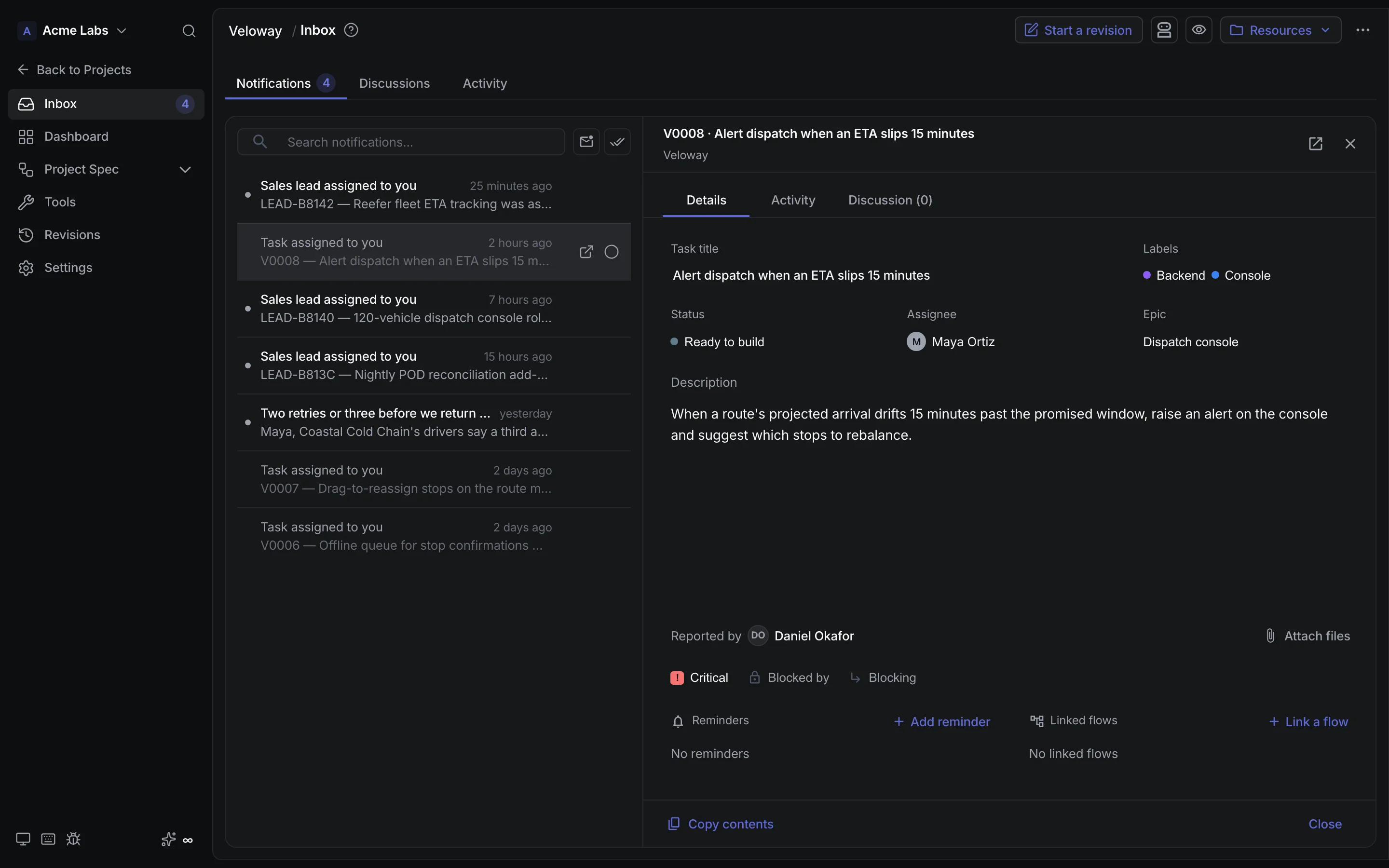Click Copy contents link

(x=721, y=824)
